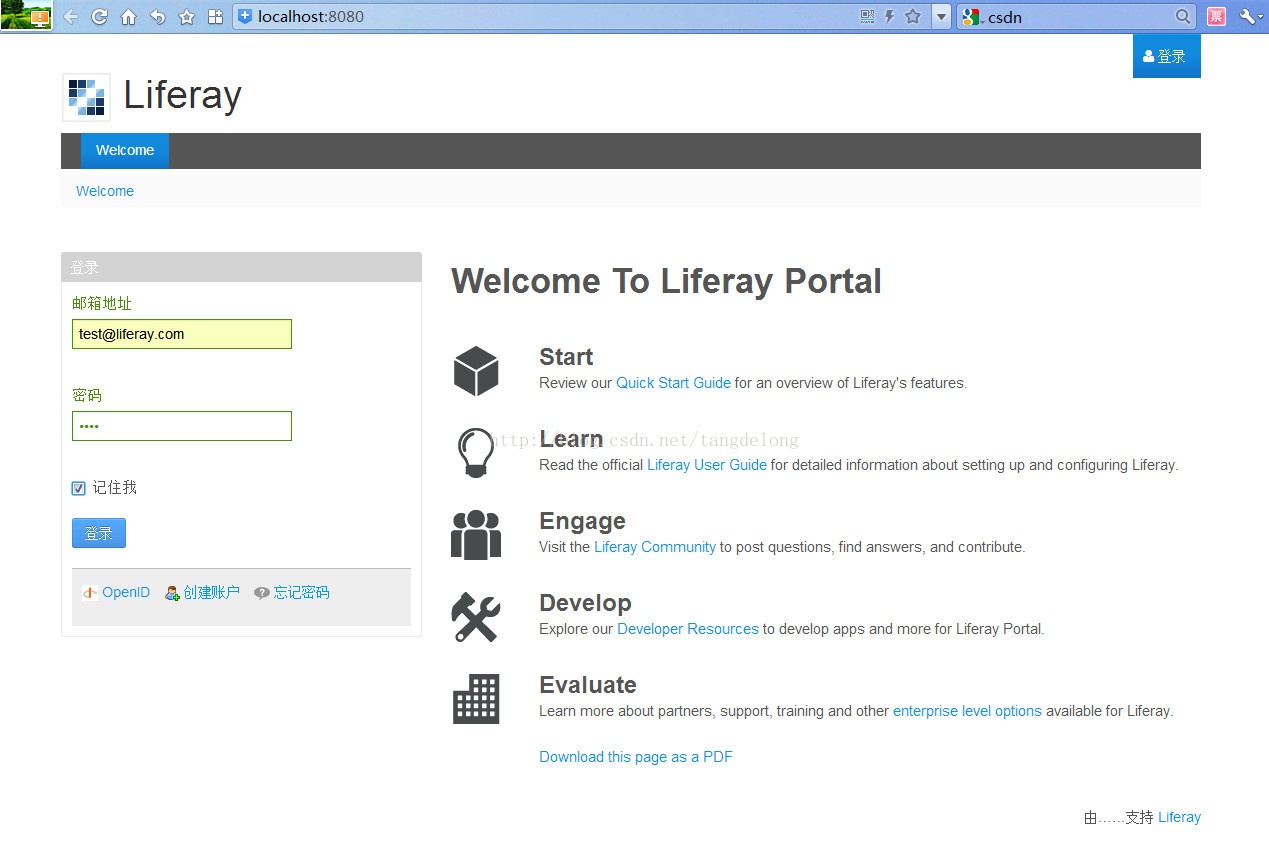Reload the page with refresh icon

pyautogui.click(x=99, y=17)
